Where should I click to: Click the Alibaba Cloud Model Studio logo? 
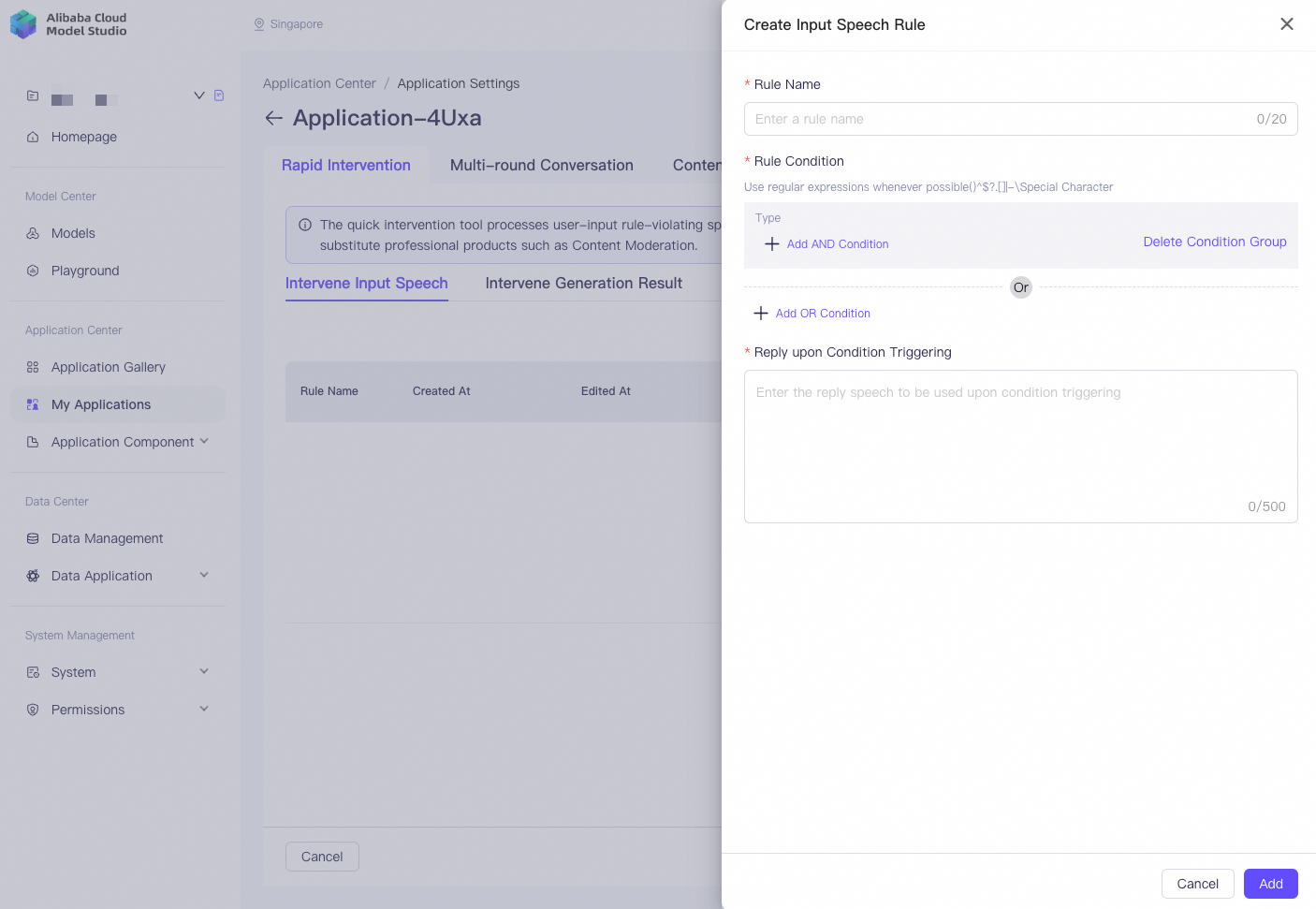point(68,24)
